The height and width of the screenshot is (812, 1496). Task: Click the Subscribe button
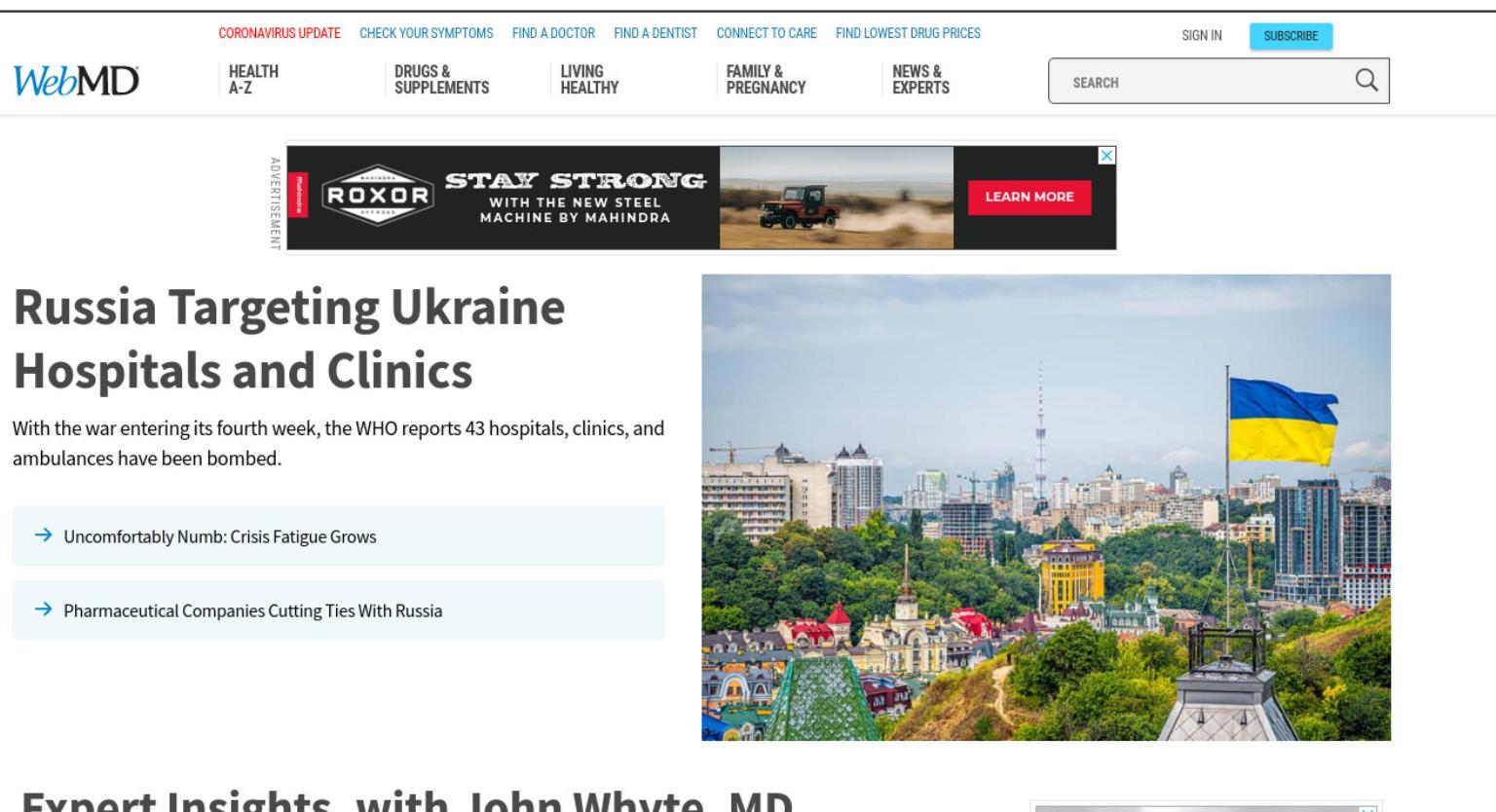(x=1290, y=36)
